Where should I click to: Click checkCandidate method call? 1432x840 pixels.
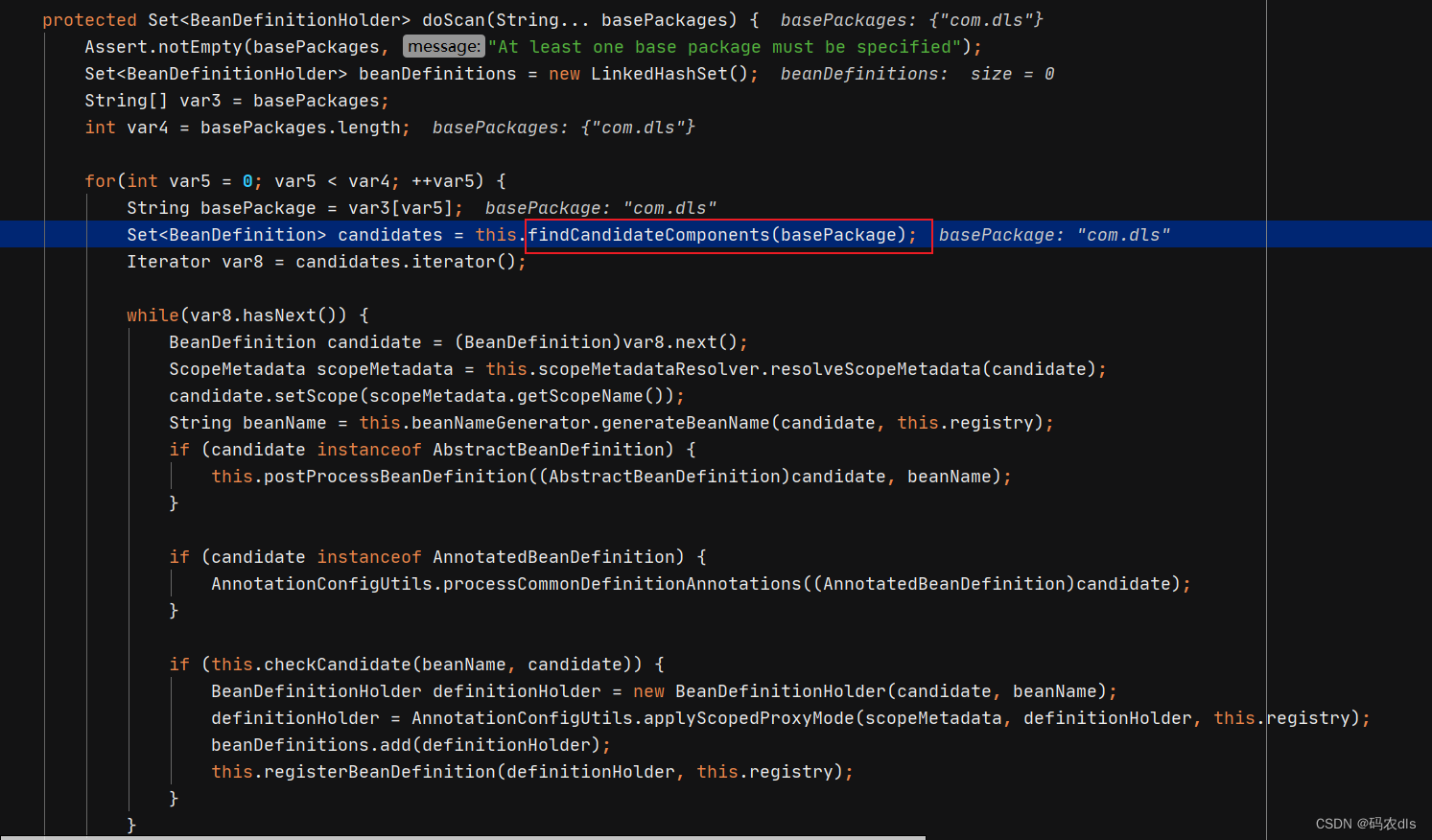[338, 665]
